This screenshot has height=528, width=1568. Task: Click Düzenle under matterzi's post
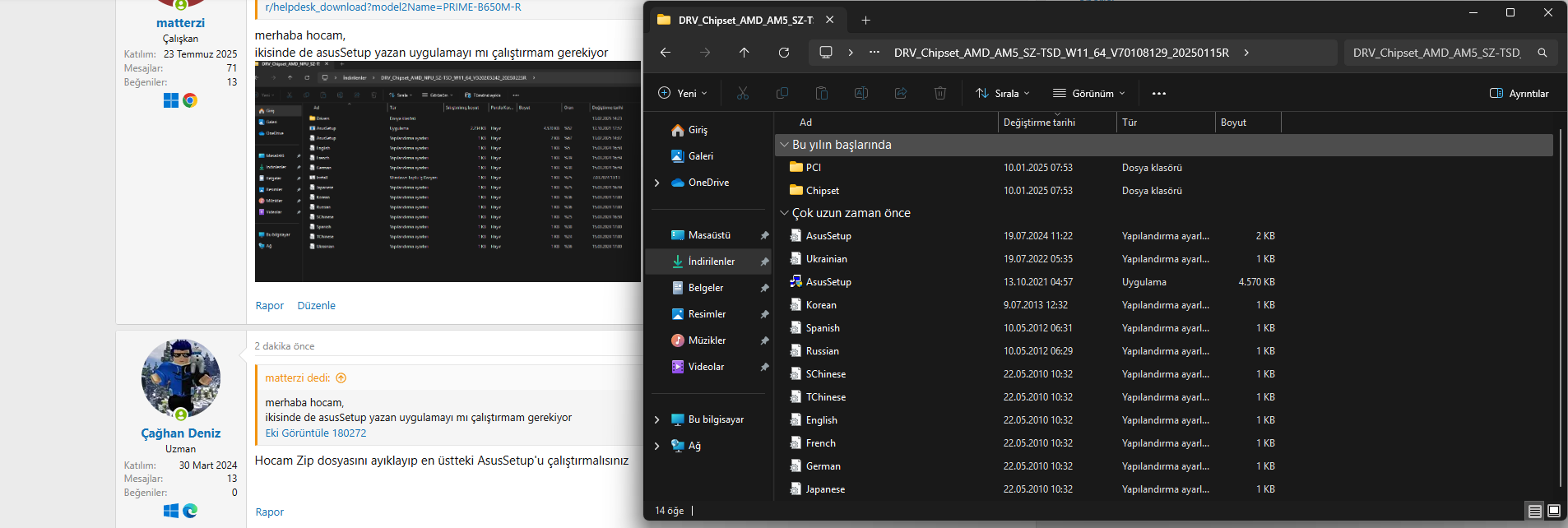click(316, 305)
